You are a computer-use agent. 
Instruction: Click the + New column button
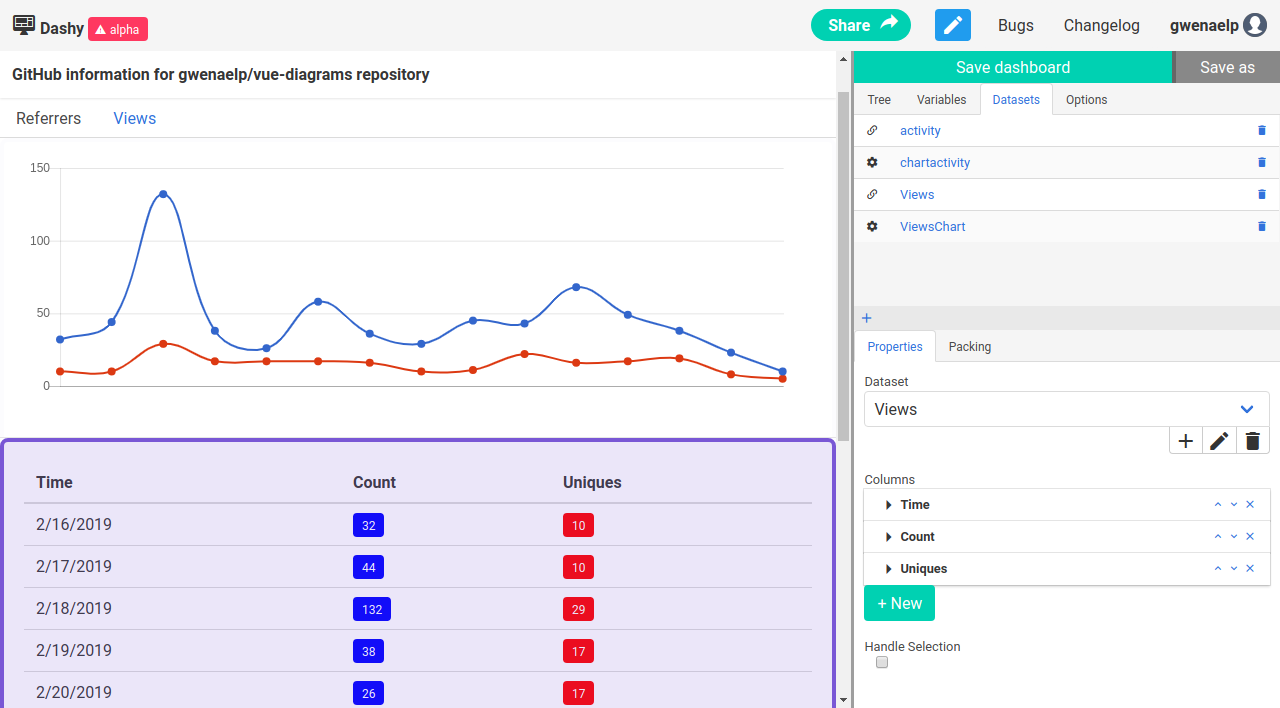(x=899, y=604)
